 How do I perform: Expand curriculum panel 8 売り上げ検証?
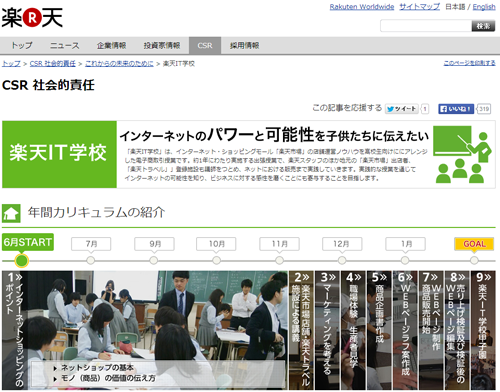tap(457, 330)
